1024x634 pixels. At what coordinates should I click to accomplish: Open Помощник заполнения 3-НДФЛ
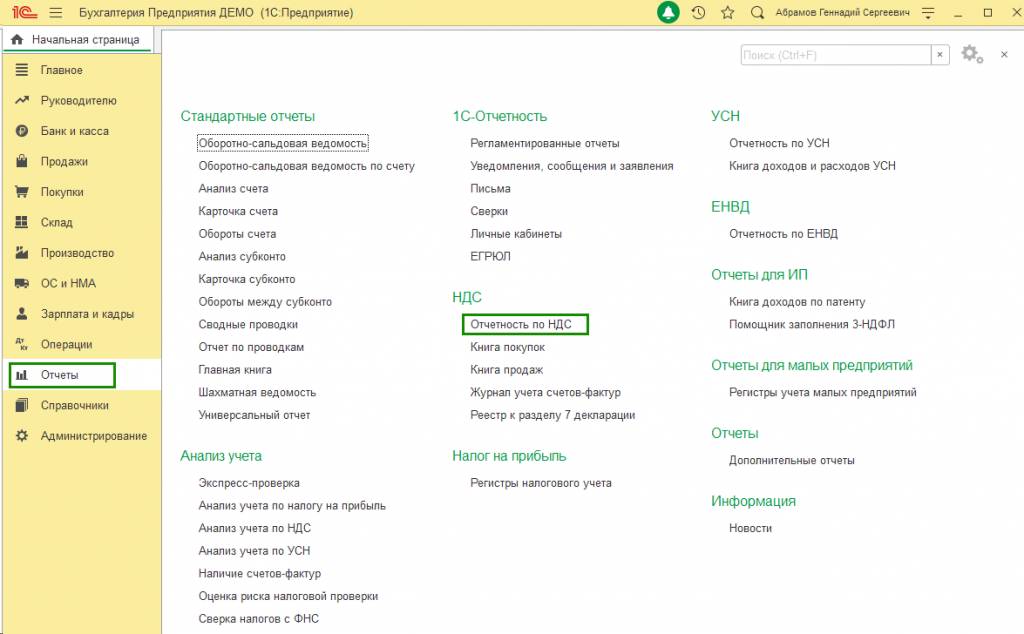[812, 324]
